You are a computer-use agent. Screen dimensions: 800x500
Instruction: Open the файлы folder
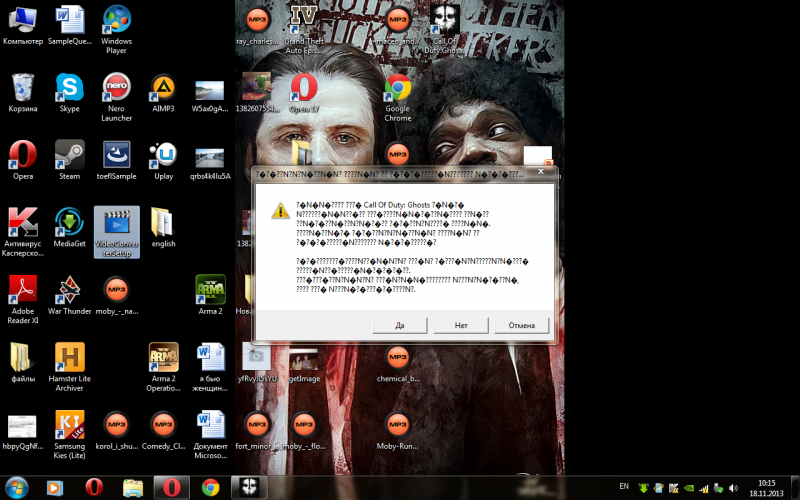[22, 362]
